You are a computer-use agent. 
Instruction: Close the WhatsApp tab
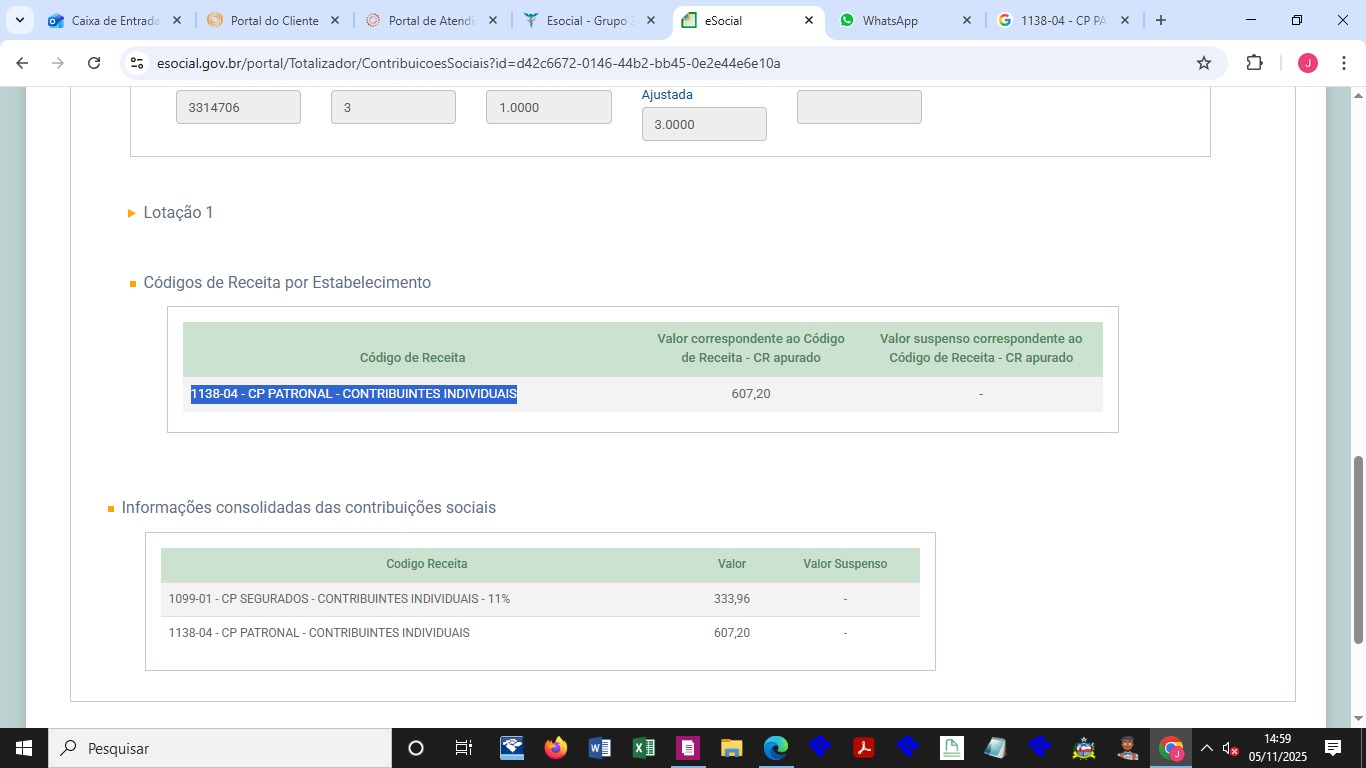(966, 20)
